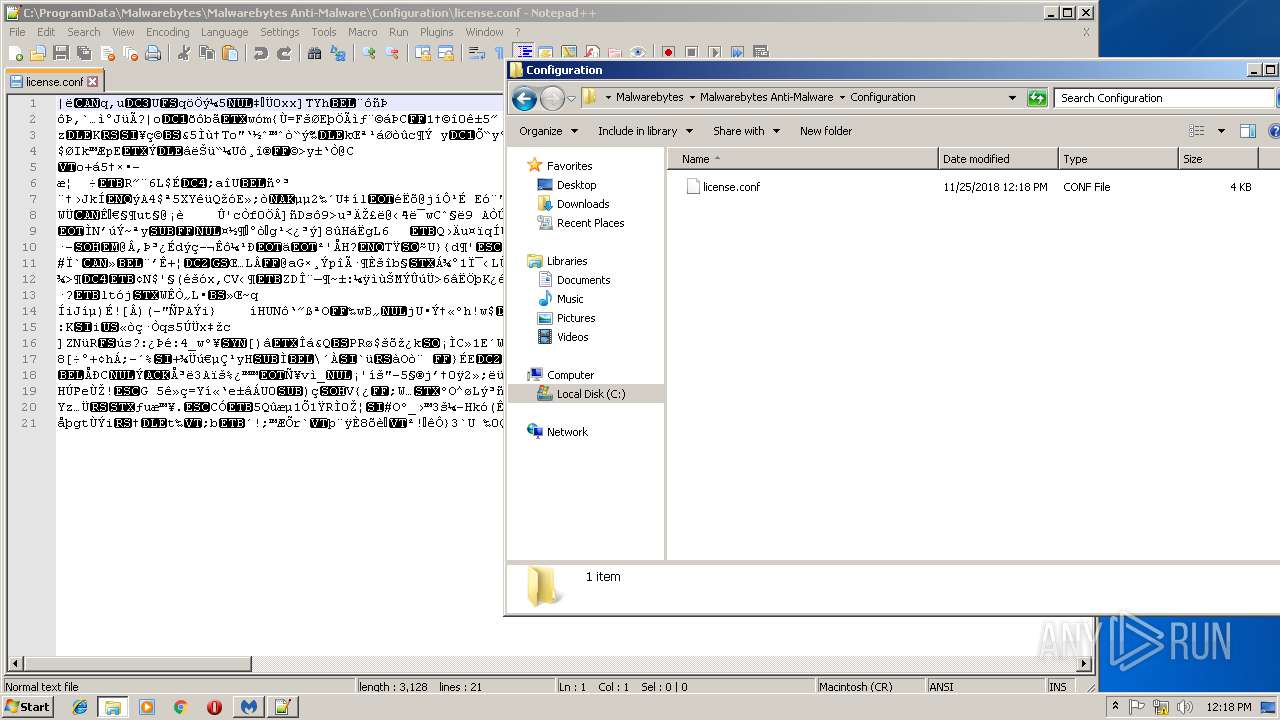Click the Print toolbar icon
The height and width of the screenshot is (720, 1280).
tap(153, 53)
